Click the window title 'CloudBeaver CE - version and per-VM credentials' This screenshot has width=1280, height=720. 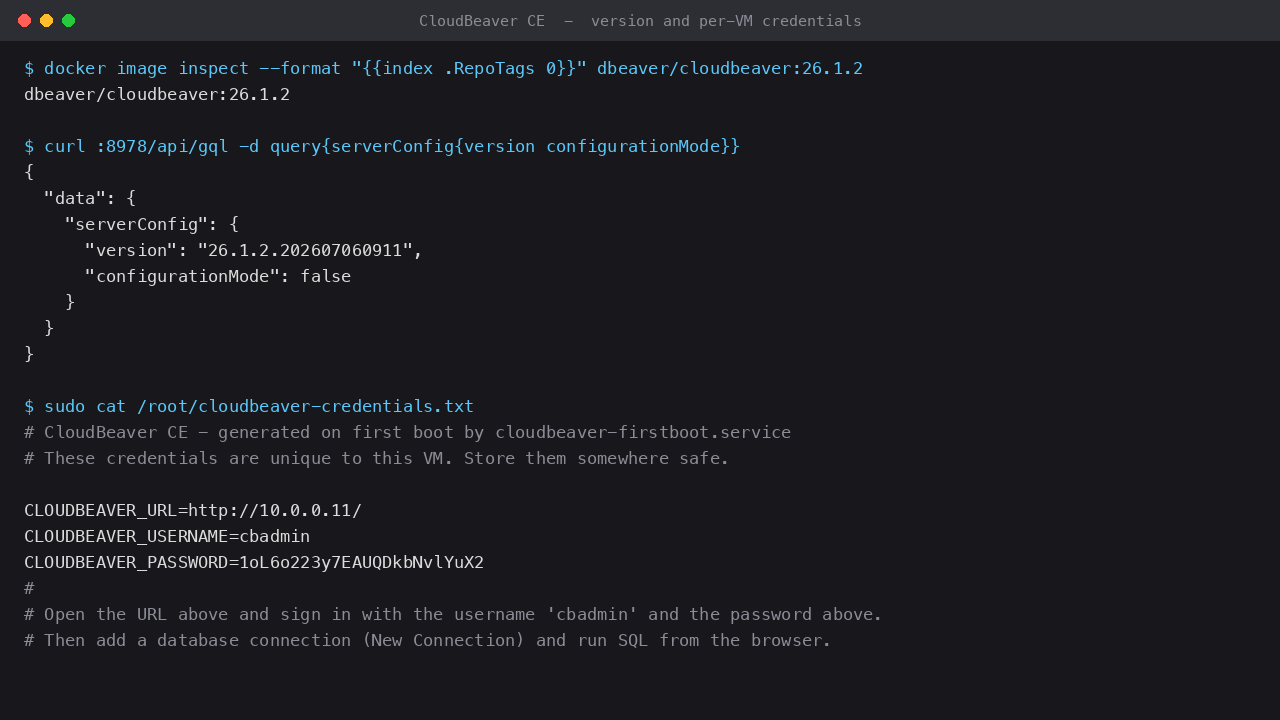point(640,21)
